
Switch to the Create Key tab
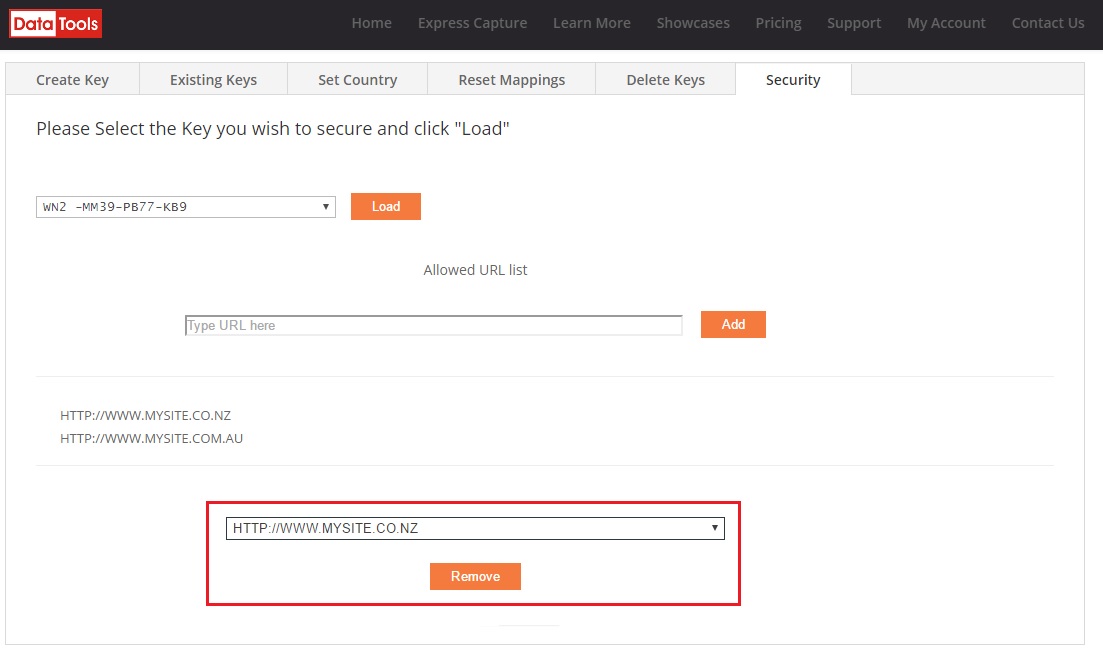72,80
